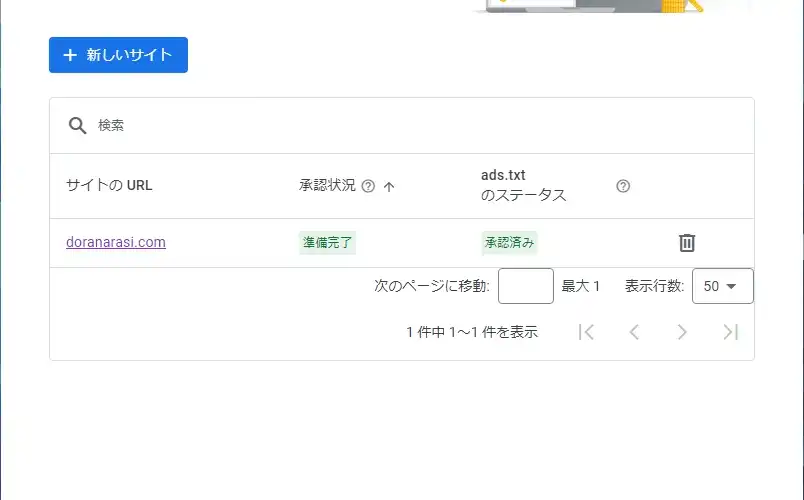Image resolution: width=804 pixels, height=500 pixels.
Task: Click the 承認済み ads.txt badge
Action: click(x=509, y=242)
